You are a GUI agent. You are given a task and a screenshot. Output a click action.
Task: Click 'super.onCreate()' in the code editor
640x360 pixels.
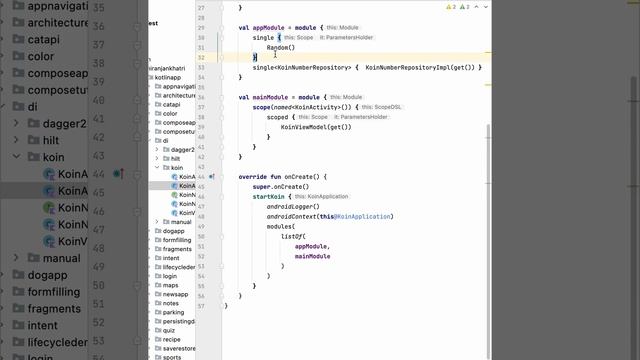coord(281,187)
